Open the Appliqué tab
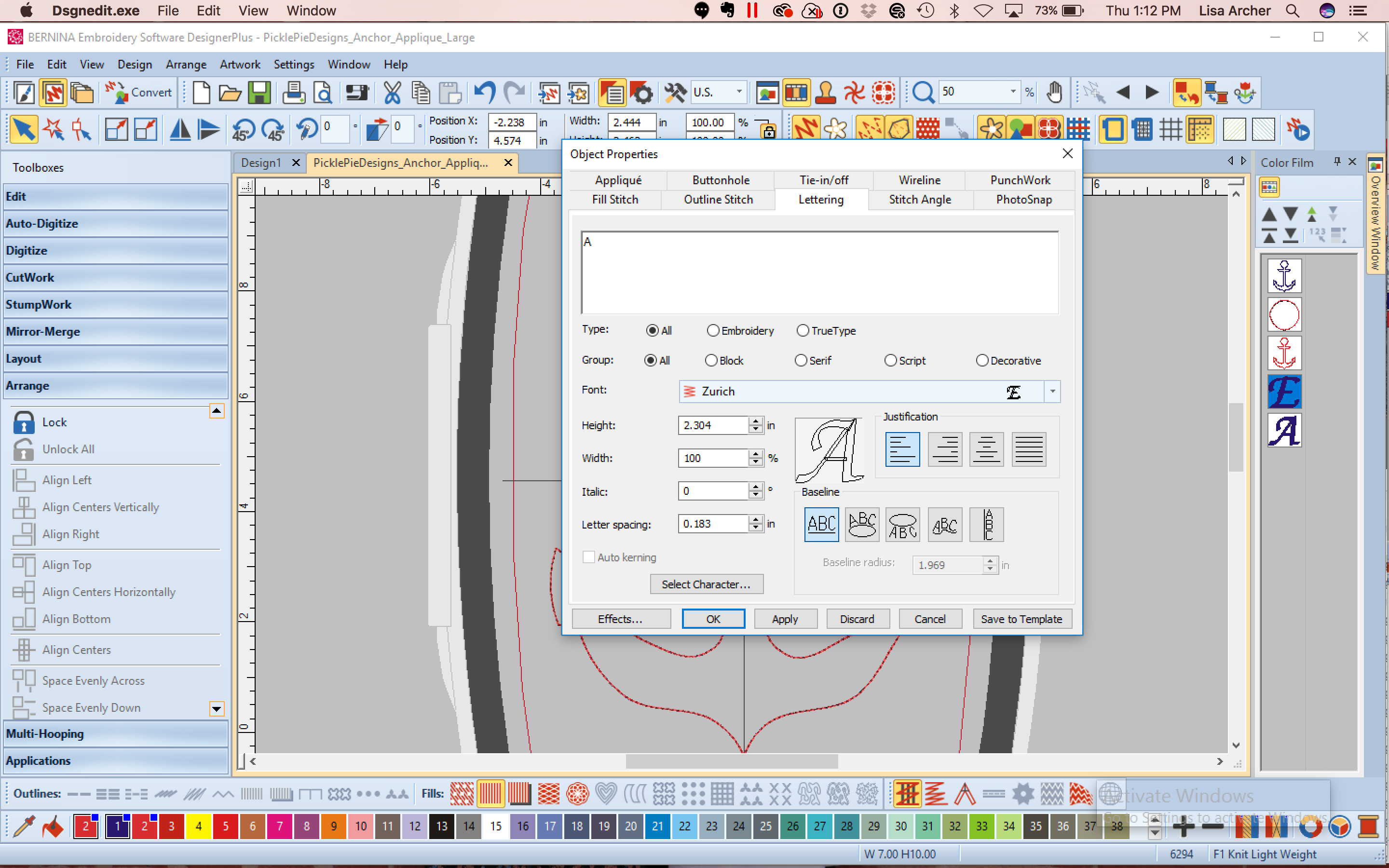The height and width of the screenshot is (868, 1389). click(618, 180)
